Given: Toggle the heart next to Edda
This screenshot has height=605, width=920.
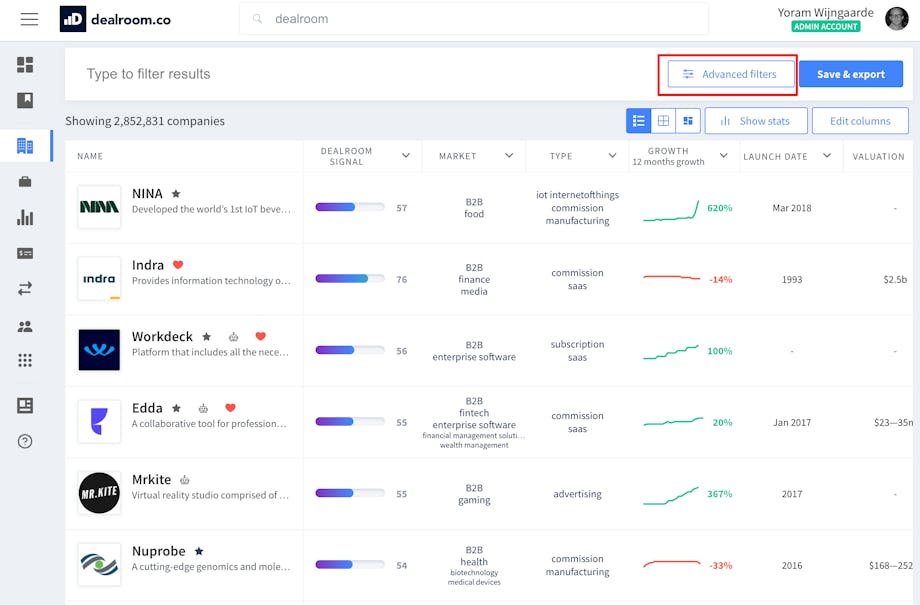Looking at the screenshot, I should pos(230,408).
